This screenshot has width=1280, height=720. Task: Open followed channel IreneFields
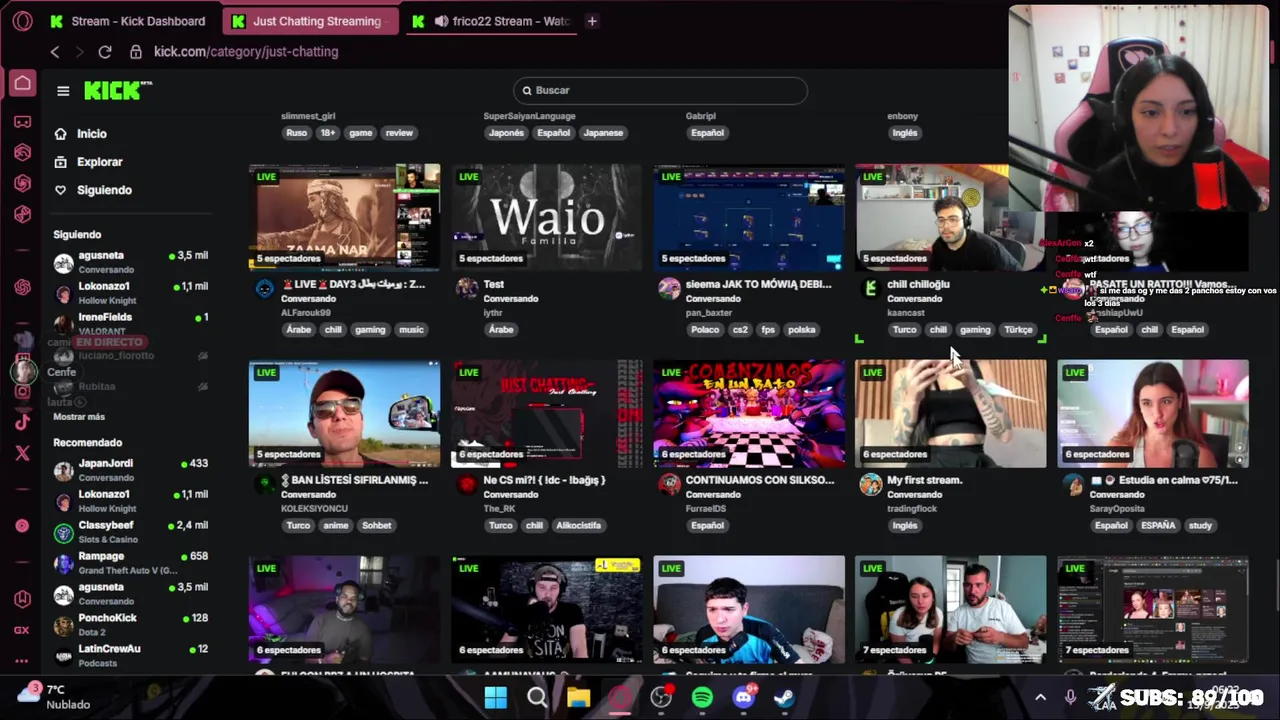tap(130, 323)
